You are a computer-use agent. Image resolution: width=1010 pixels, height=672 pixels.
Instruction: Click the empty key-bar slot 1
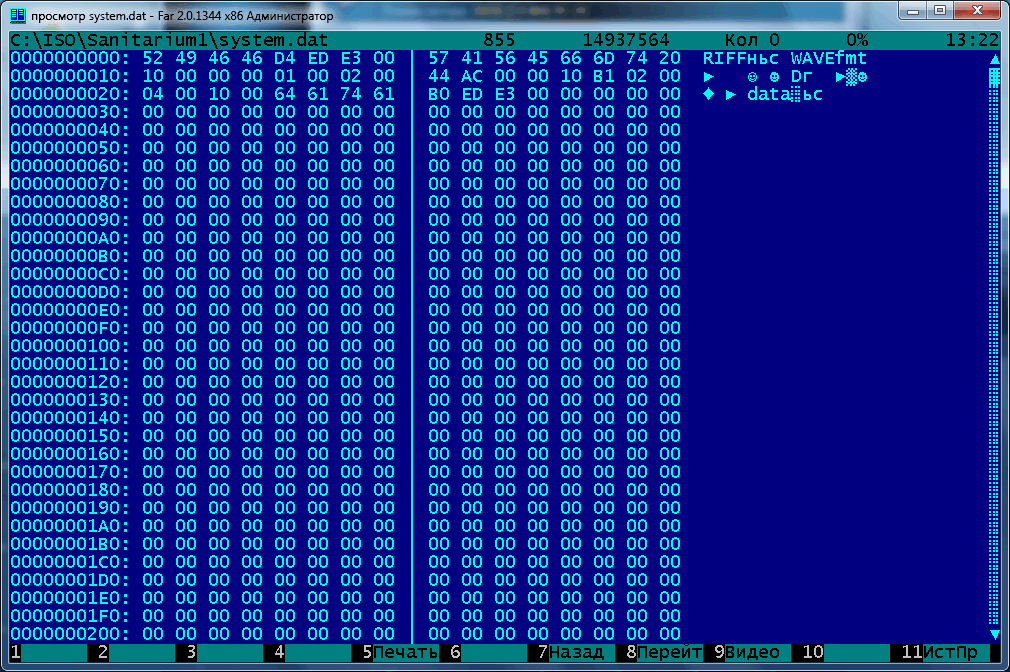pyautogui.click(x=49, y=652)
